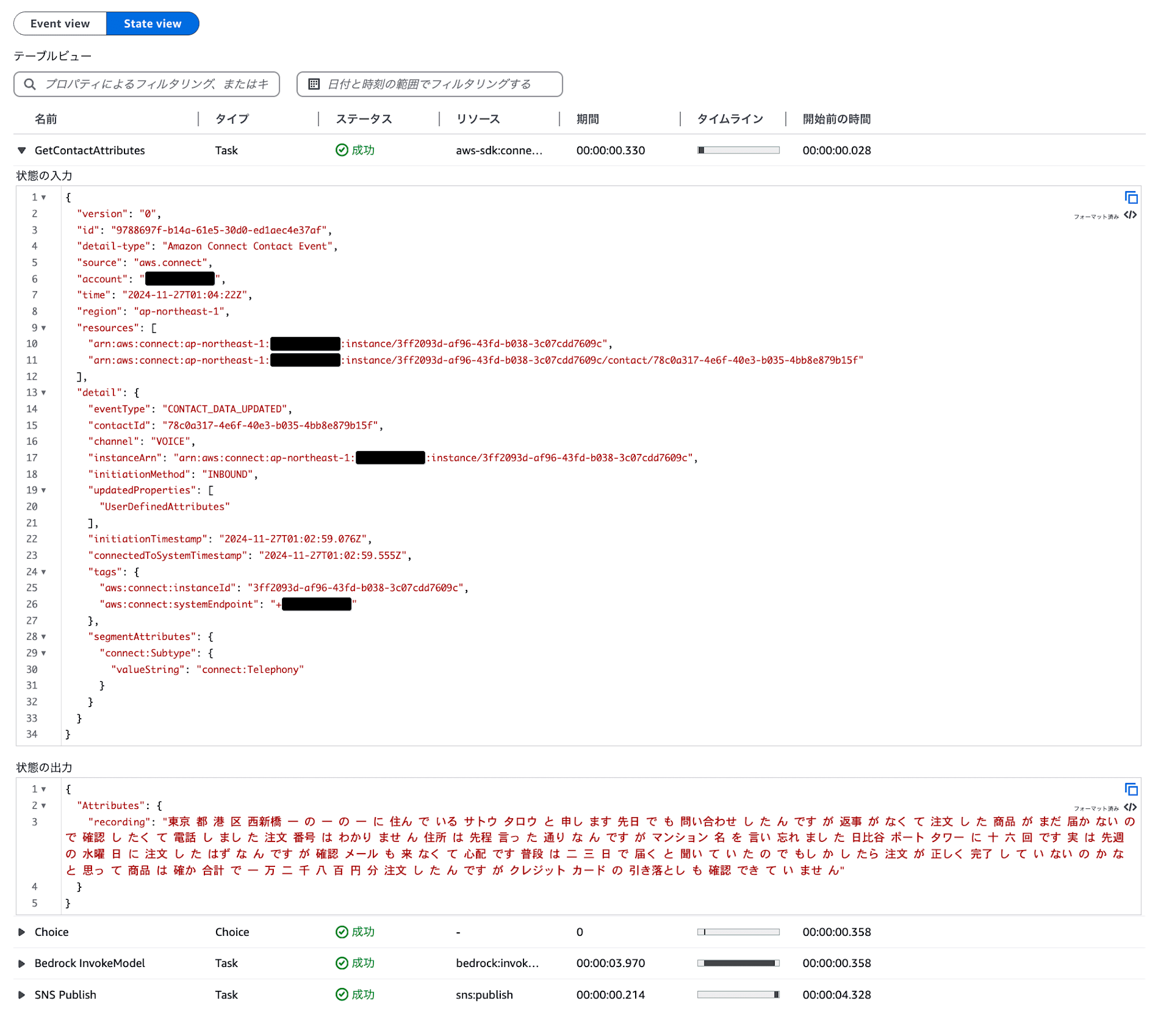Click the 状態の出力 section label
Image resolution: width=1158 pixels, height=1036 pixels.
(x=45, y=768)
